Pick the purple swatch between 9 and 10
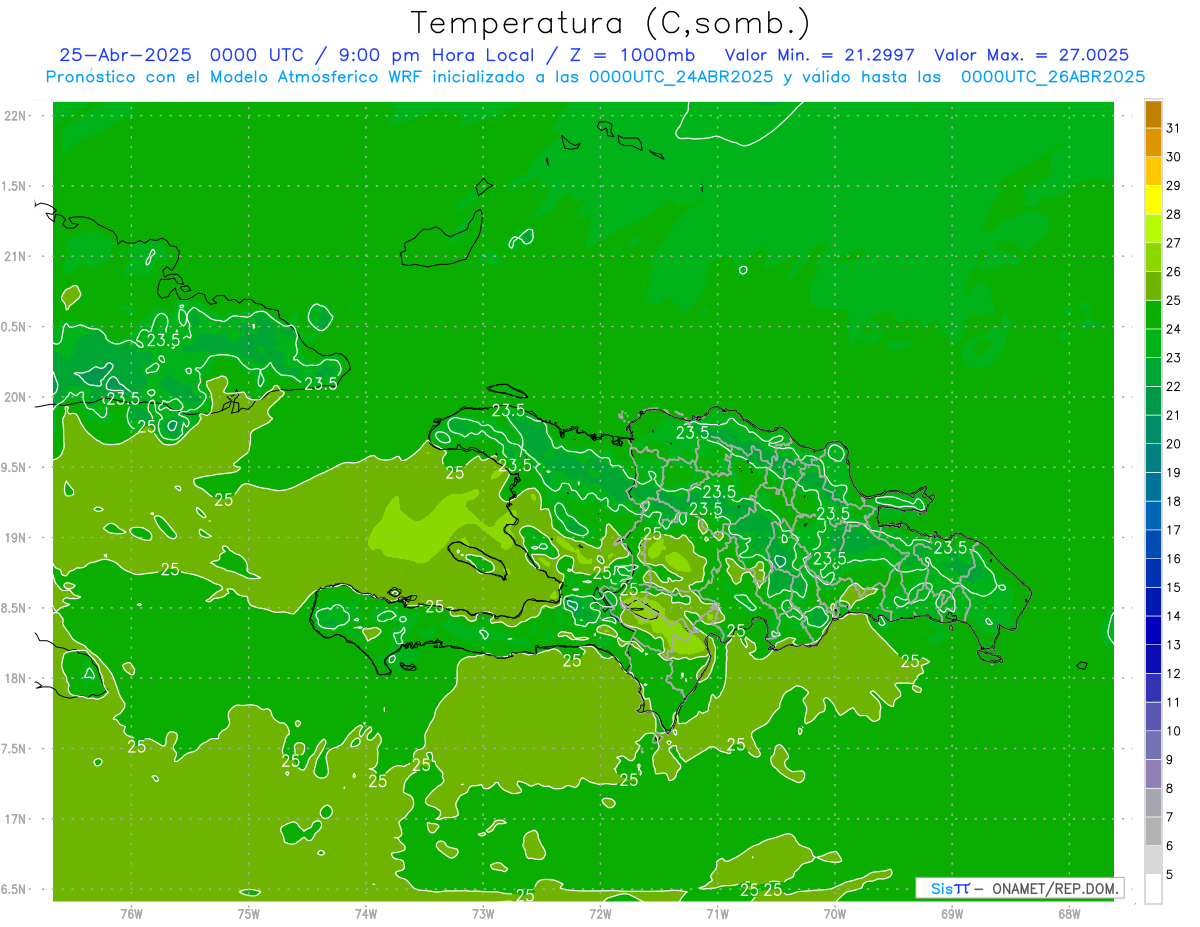The width and height of the screenshot is (1200, 927). click(x=1153, y=745)
